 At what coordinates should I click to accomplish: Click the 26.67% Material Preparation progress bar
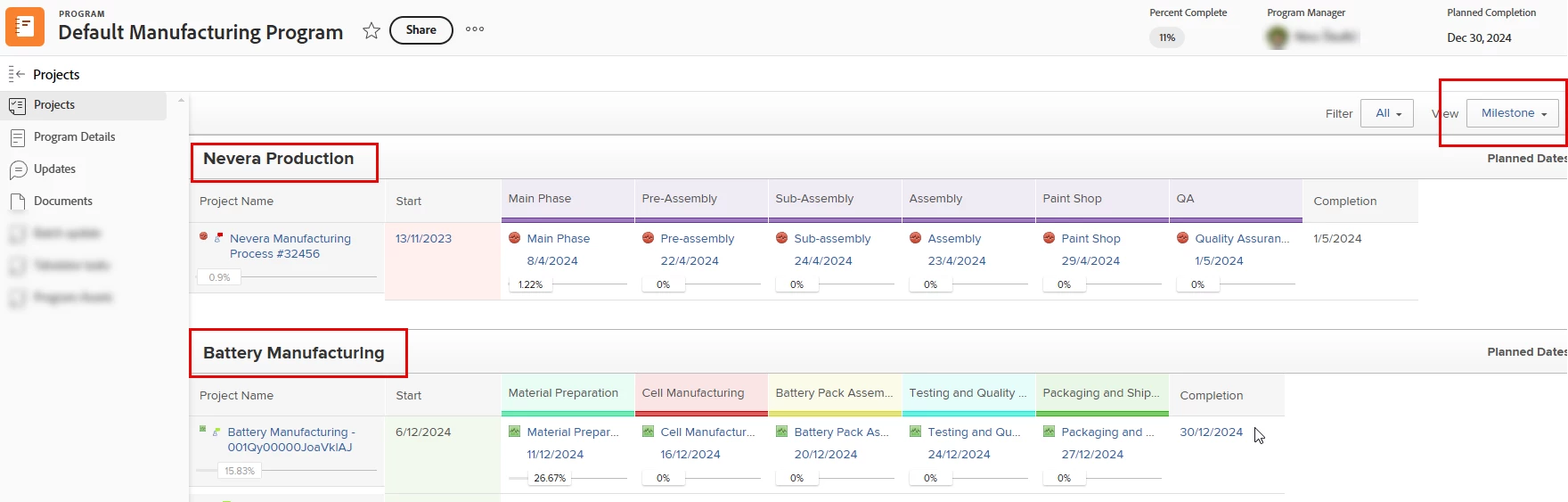[568, 478]
